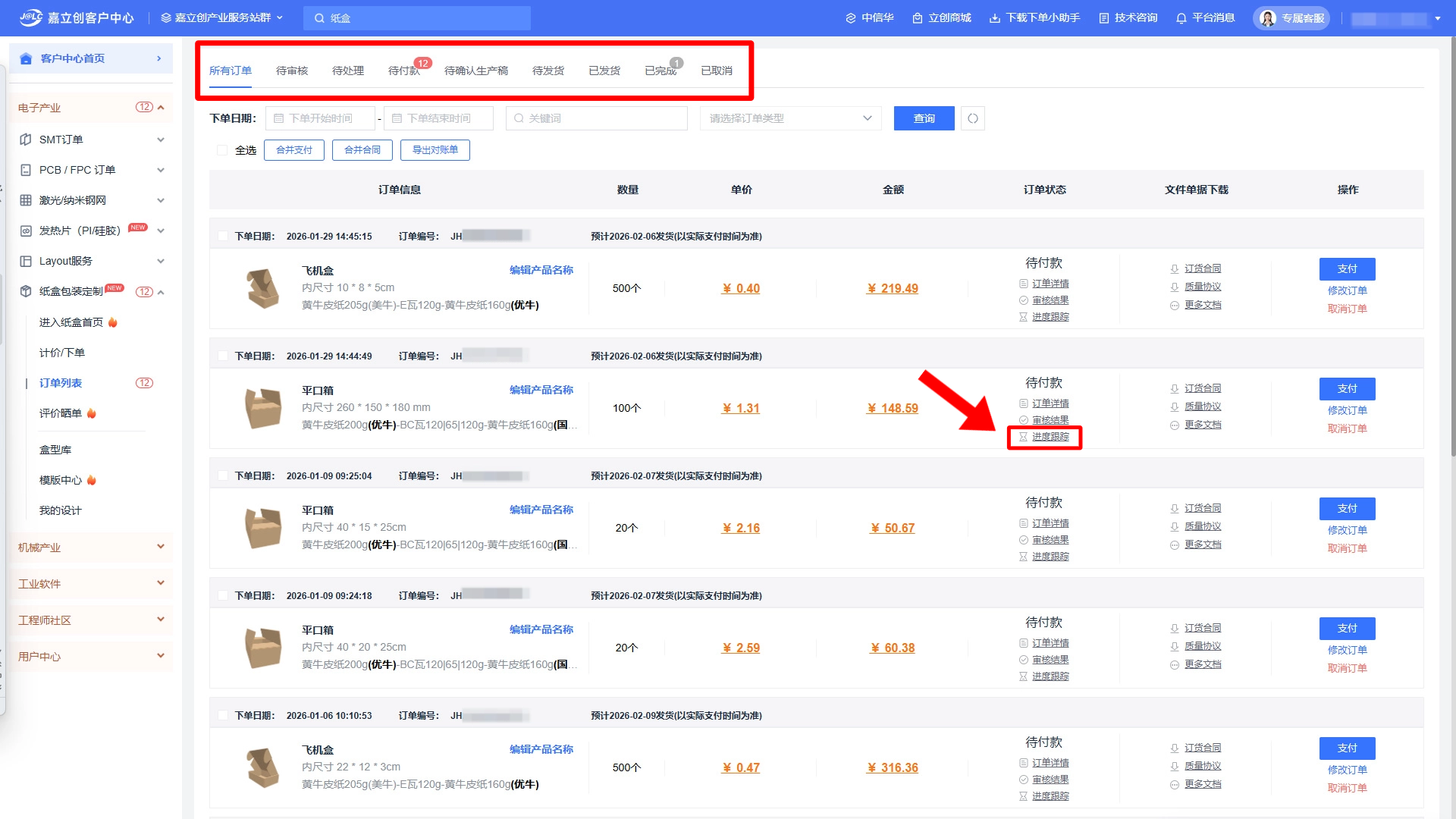This screenshot has width=1456, height=819.
Task: Open the 请选择订单类型 dropdown
Action: pos(790,118)
